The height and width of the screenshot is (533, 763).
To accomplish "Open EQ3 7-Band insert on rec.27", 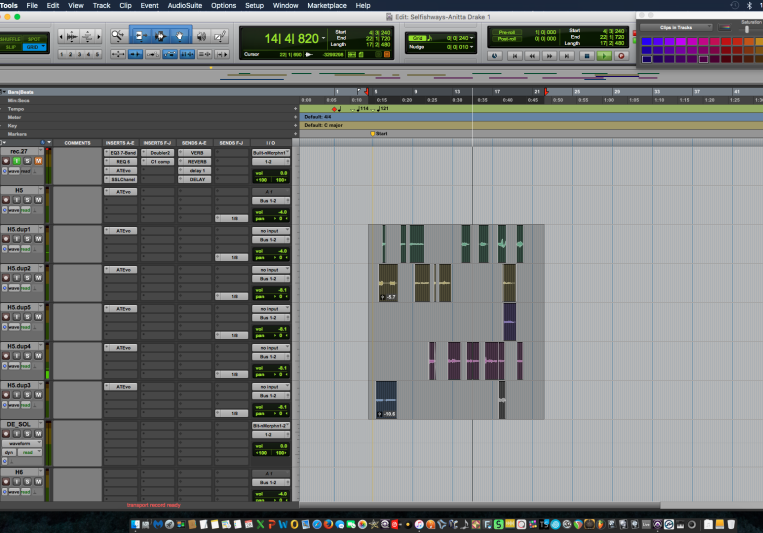I will click(121, 153).
